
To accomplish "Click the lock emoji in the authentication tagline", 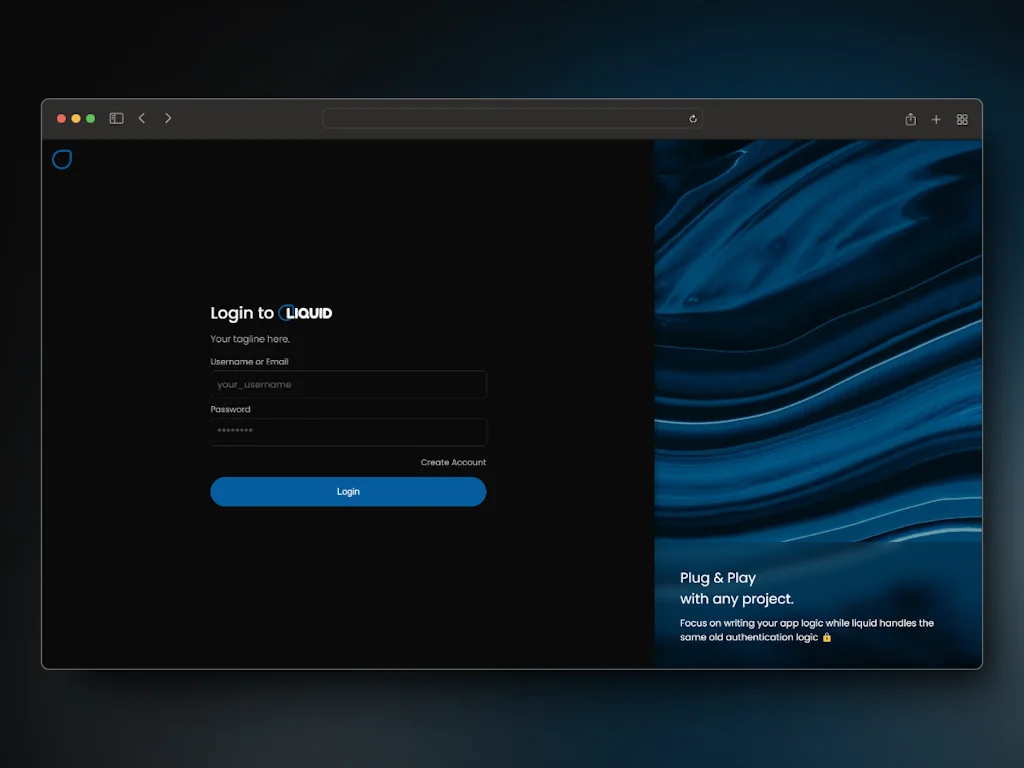I will pos(826,637).
